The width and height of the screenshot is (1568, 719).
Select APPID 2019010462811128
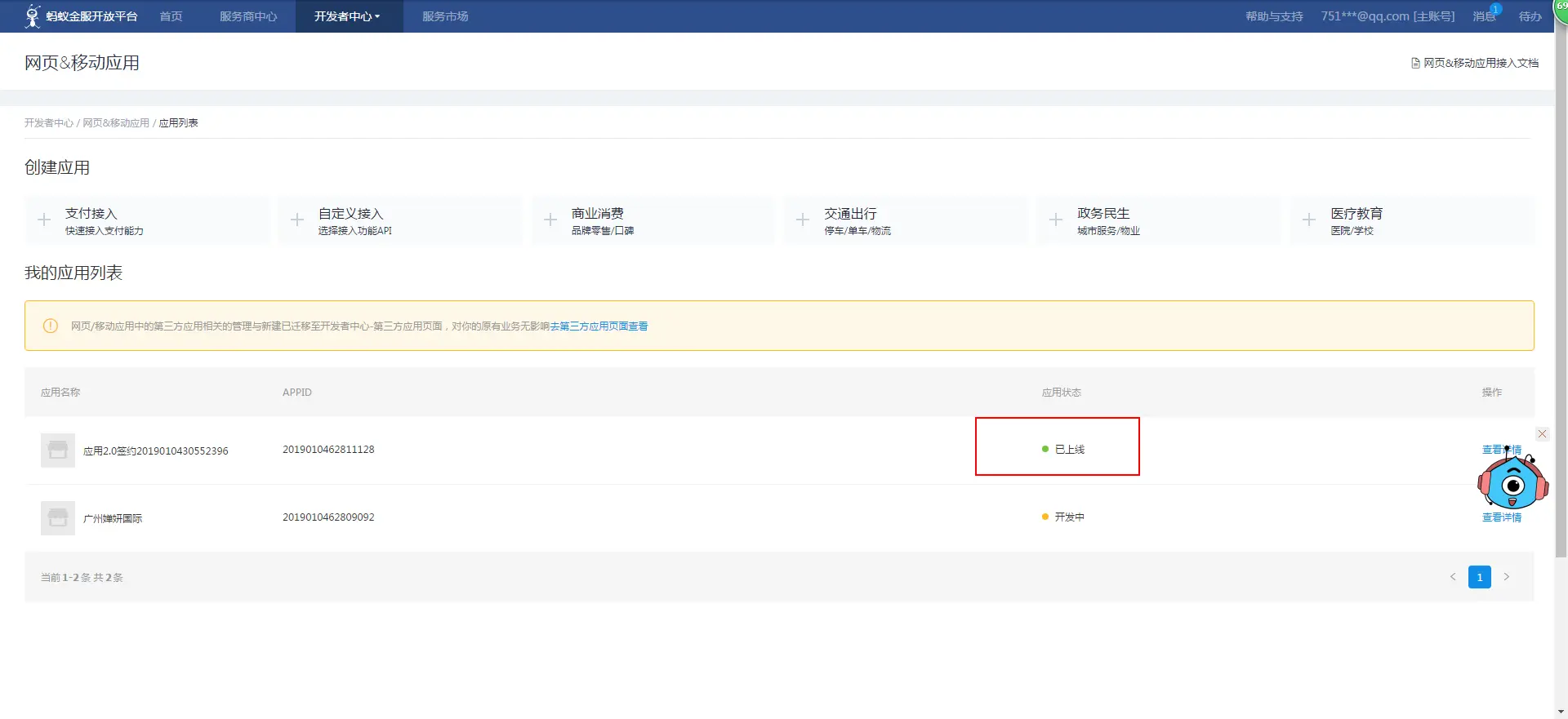328,450
